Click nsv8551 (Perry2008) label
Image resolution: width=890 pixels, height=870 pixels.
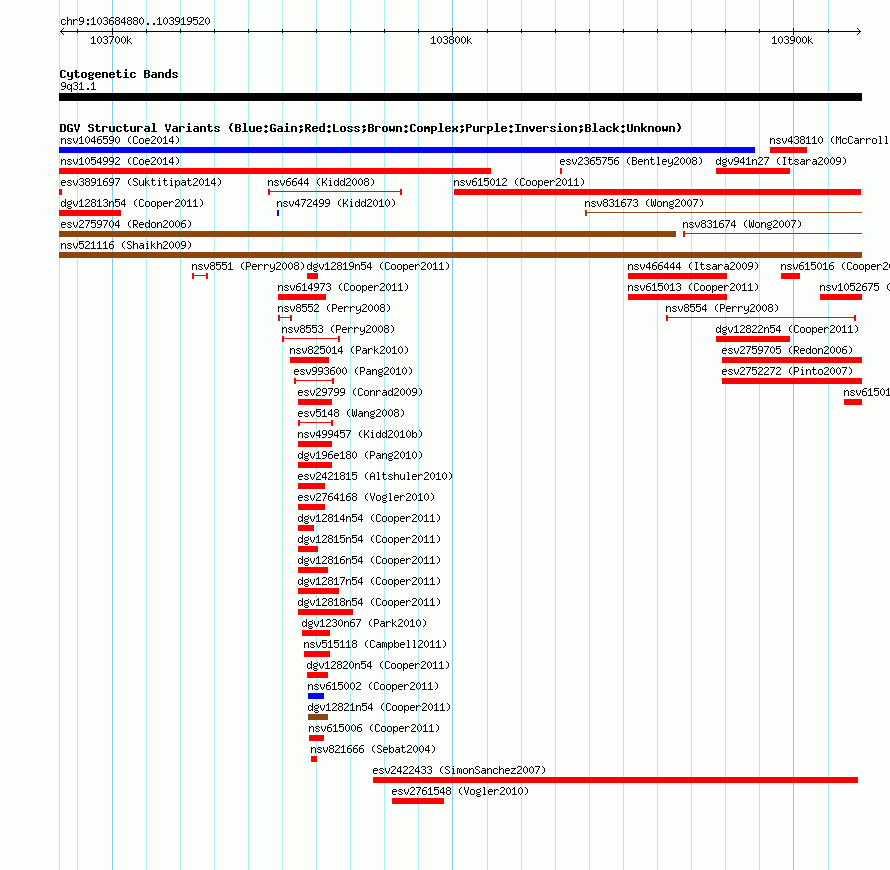[x=248, y=266]
